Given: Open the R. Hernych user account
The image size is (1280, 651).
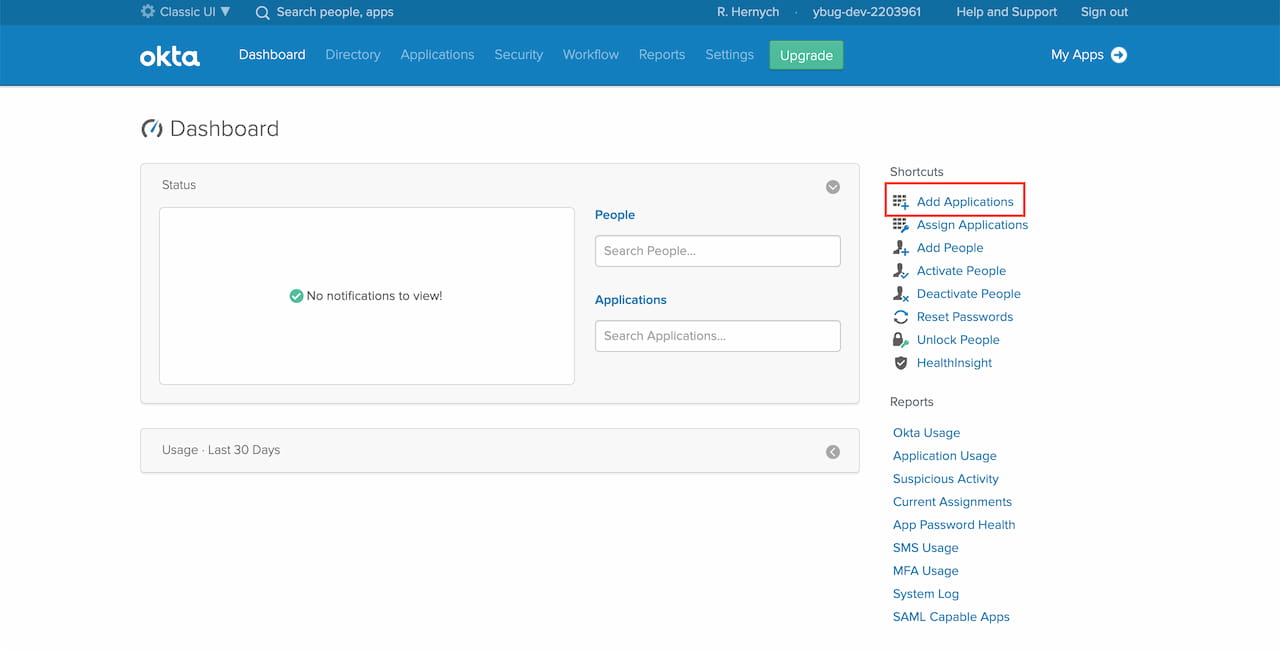Looking at the screenshot, I should click(x=747, y=12).
